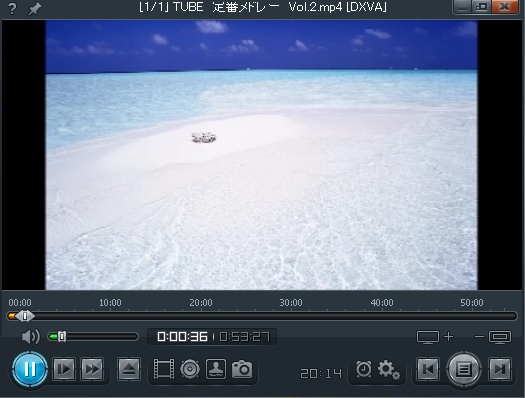This screenshot has height=398, width=525.
Task: Open the playlist with the round button
Action: click(464, 369)
